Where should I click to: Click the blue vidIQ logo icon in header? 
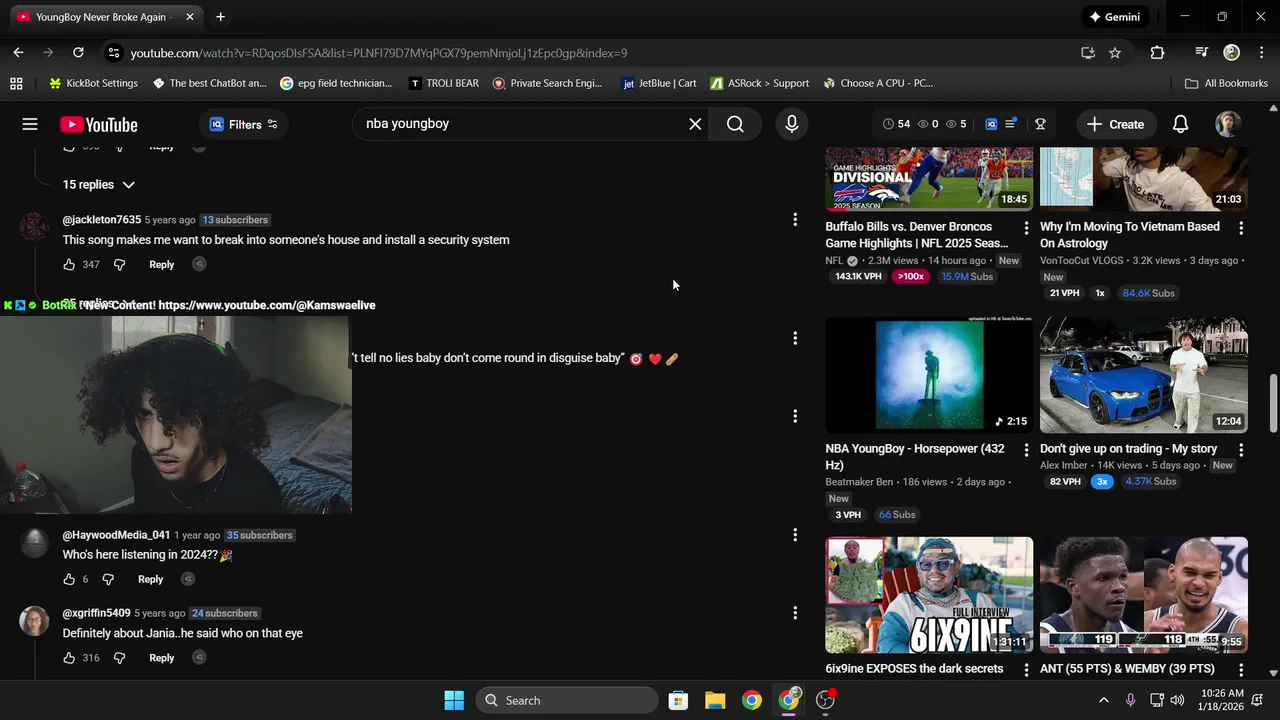point(991,124)
